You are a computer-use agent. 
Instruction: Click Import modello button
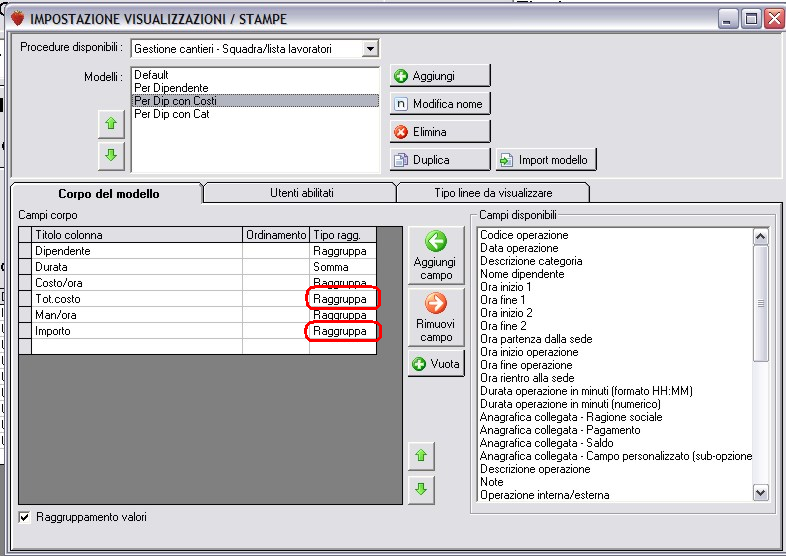point(546,160)
